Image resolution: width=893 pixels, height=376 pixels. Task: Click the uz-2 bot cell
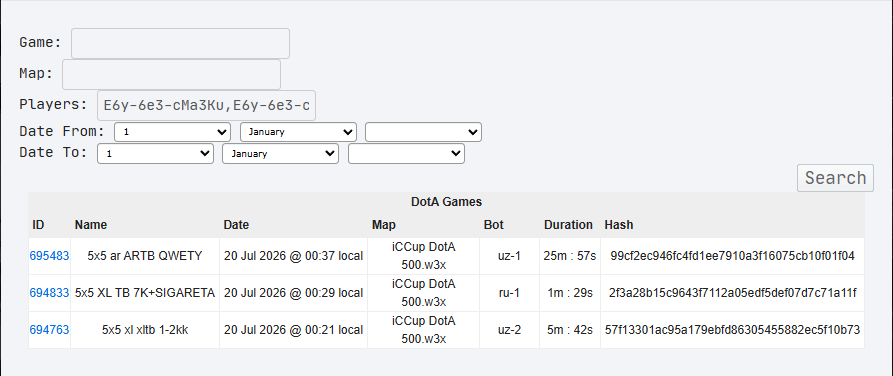(x=509, y=330)
